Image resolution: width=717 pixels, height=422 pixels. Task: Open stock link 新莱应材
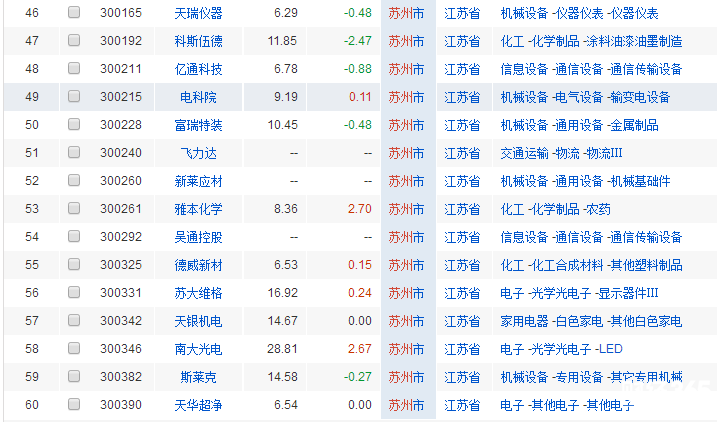pyautogui.click(x=198, y=181)
